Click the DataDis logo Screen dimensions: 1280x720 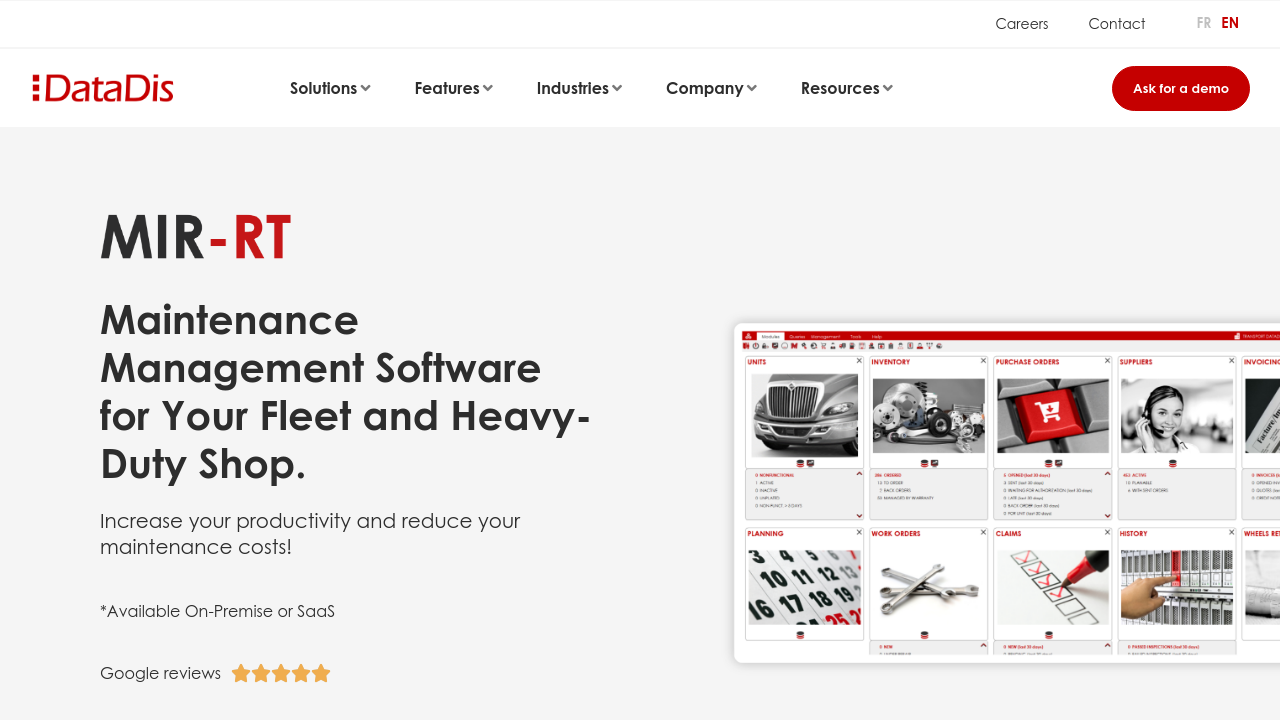pyautogui.click(x=103, y=88)
